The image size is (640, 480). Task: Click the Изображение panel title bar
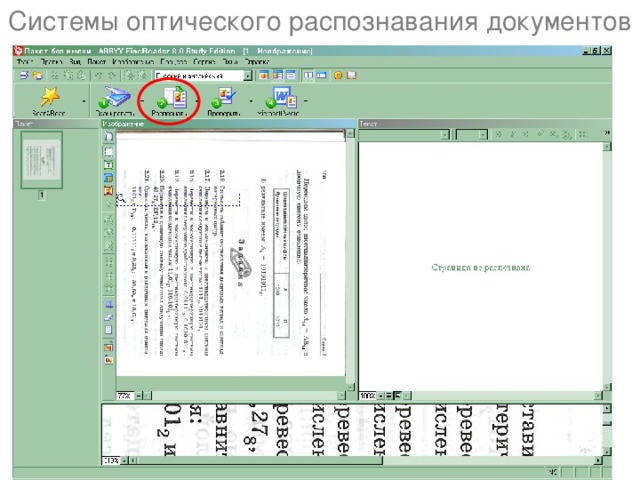coord(229,124)
